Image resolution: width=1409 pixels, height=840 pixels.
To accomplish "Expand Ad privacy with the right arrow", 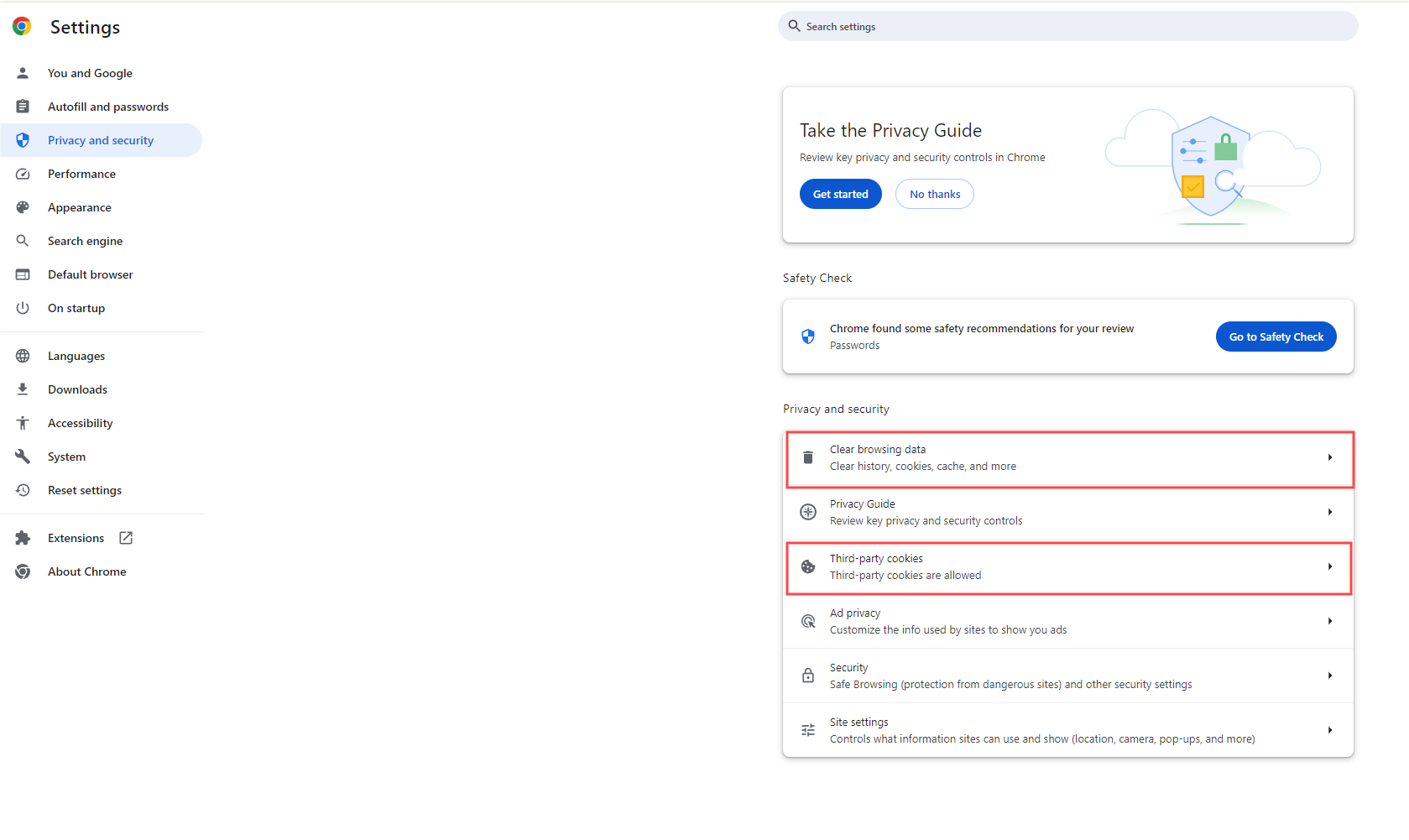I will tap(1329, 621).
